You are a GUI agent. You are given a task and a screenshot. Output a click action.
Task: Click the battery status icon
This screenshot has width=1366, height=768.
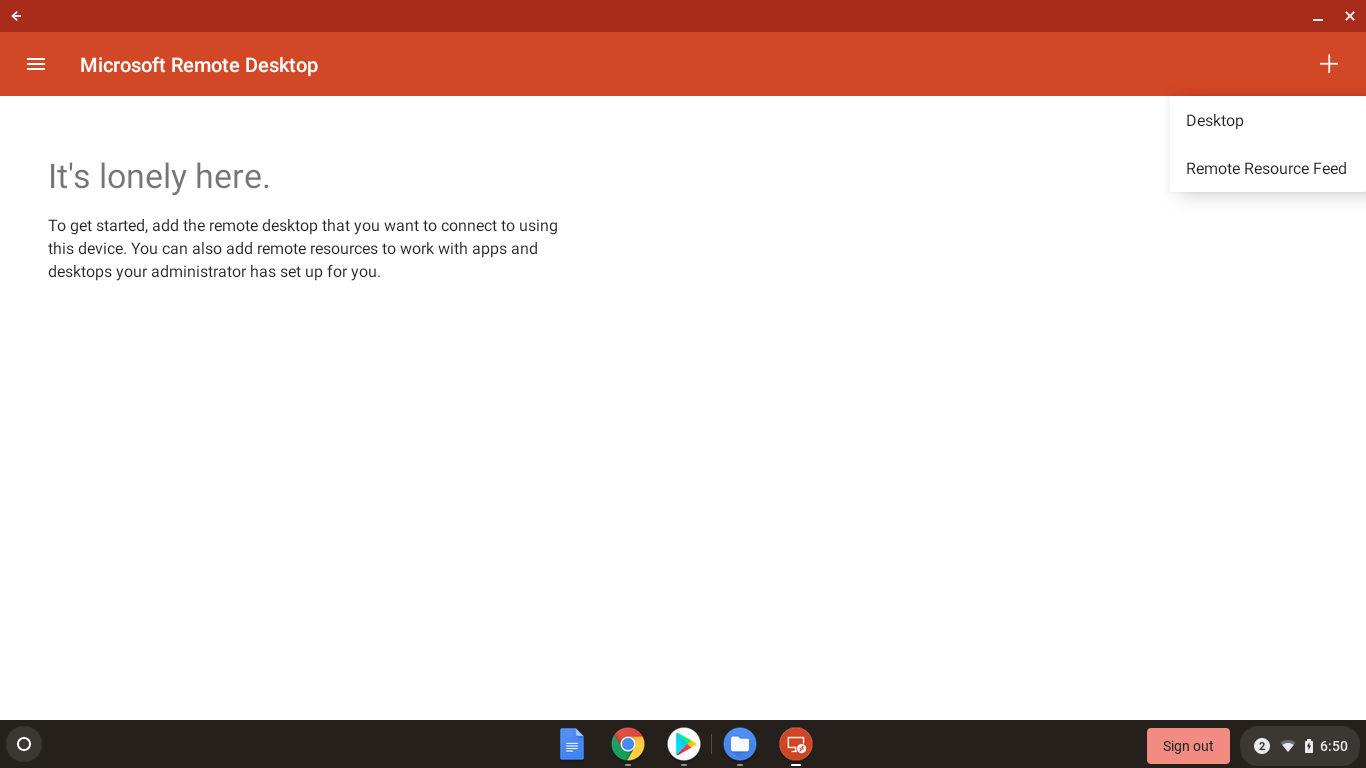[1309, 746]
